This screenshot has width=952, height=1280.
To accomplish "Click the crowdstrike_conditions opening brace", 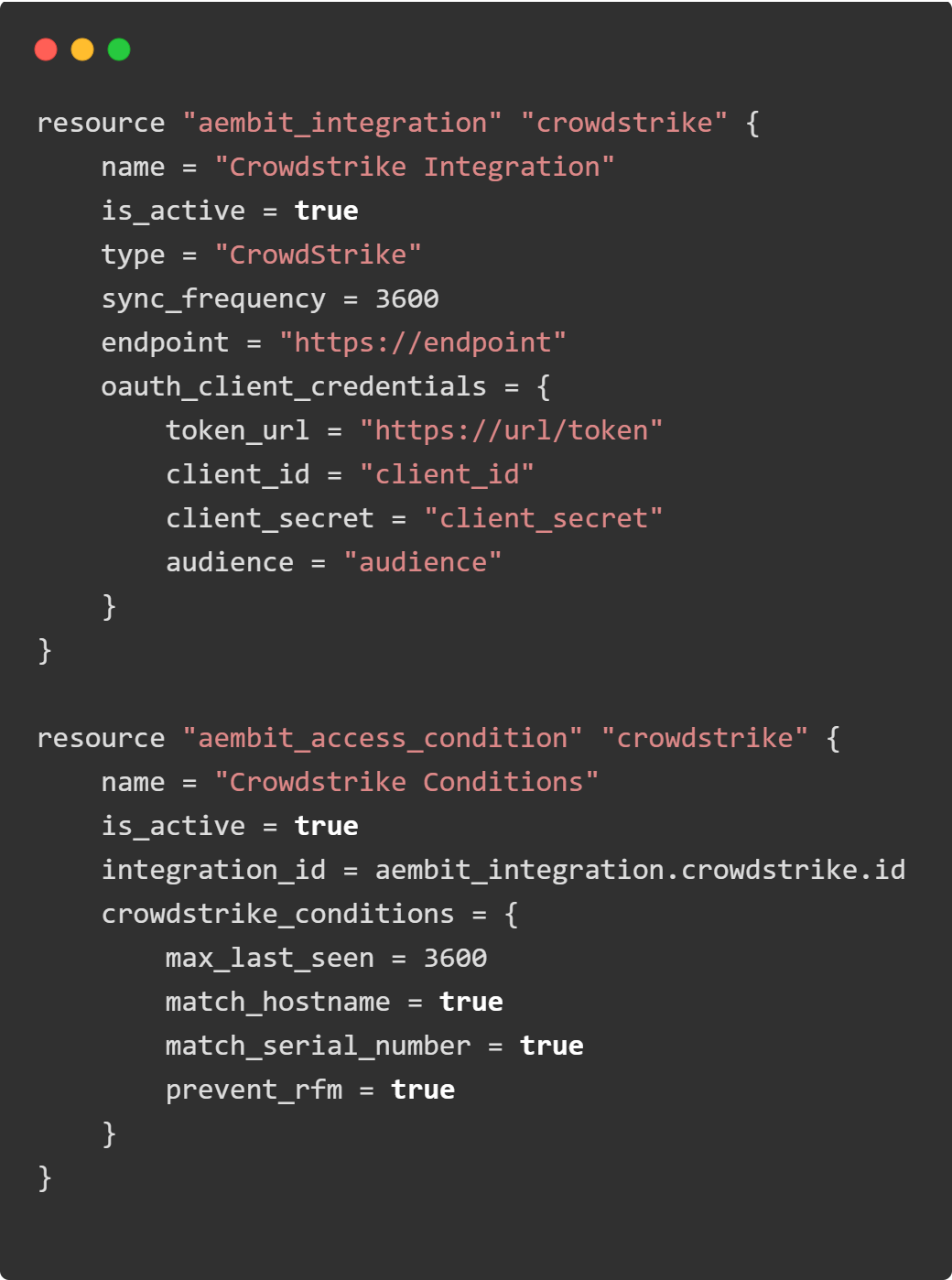I will pos(512,915).
